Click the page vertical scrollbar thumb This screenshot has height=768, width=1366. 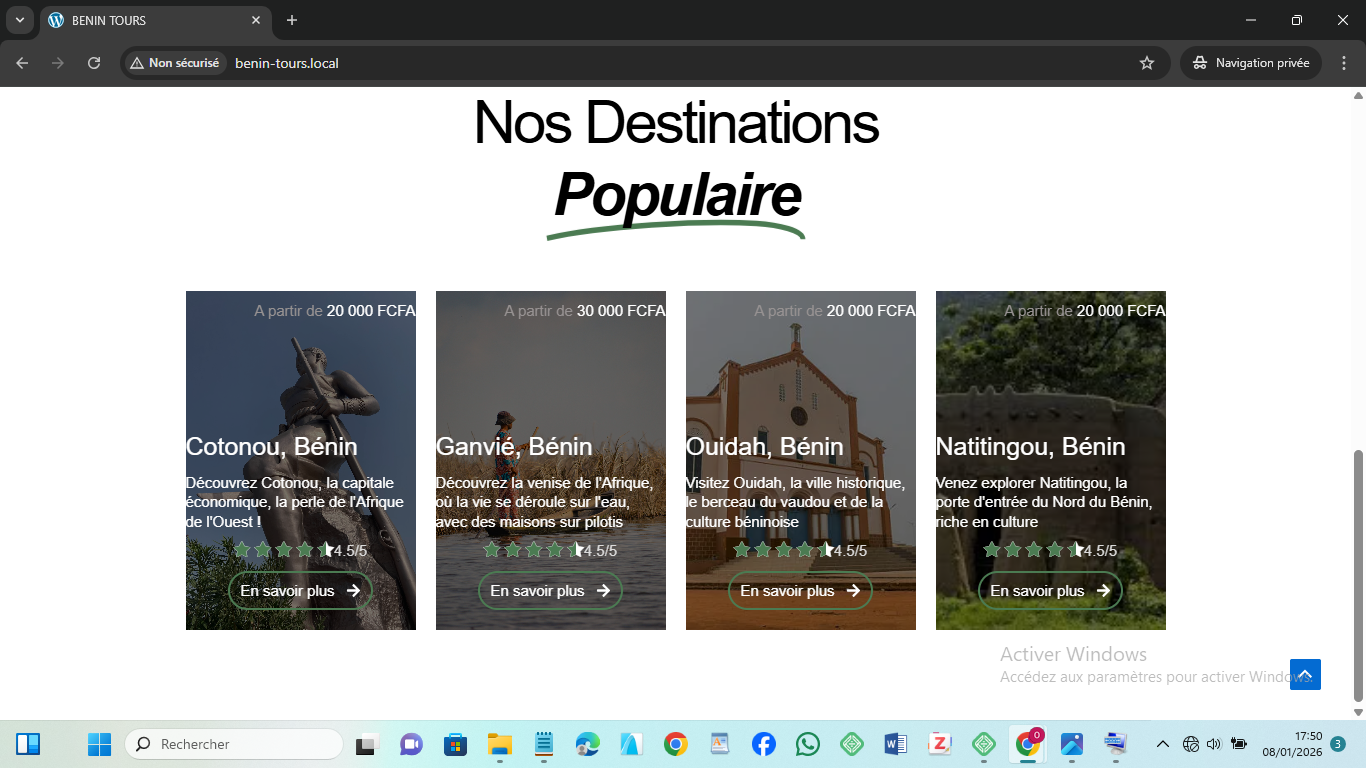click(1358, 575)
